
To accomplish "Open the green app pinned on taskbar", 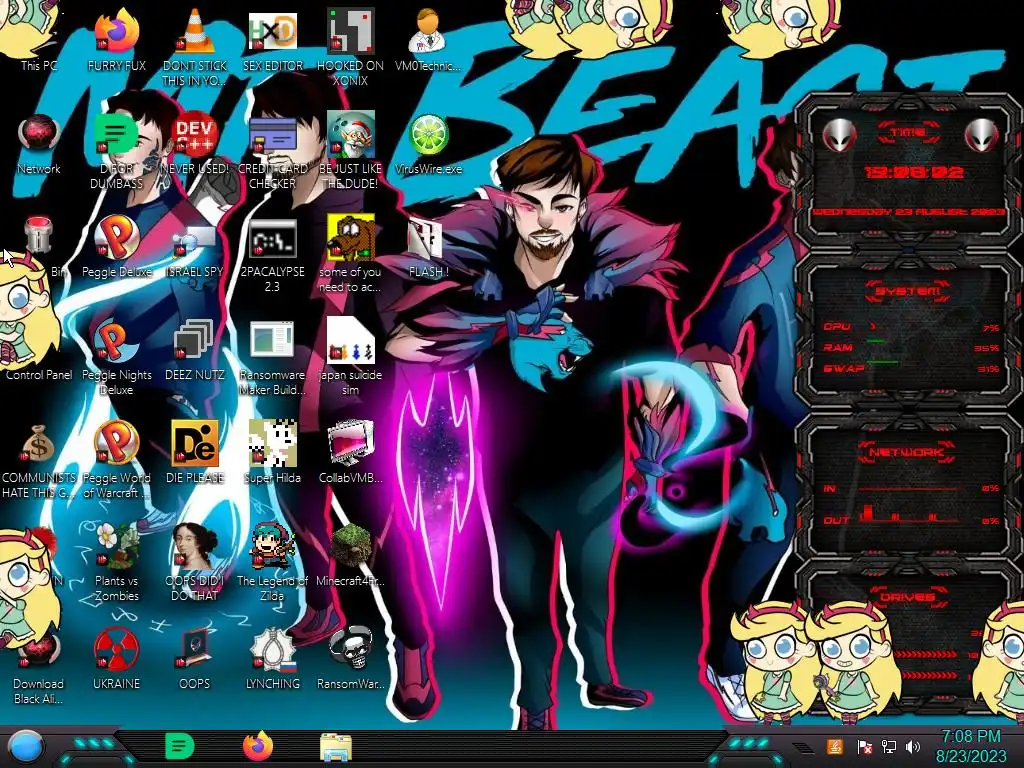I will click(180, 746).
